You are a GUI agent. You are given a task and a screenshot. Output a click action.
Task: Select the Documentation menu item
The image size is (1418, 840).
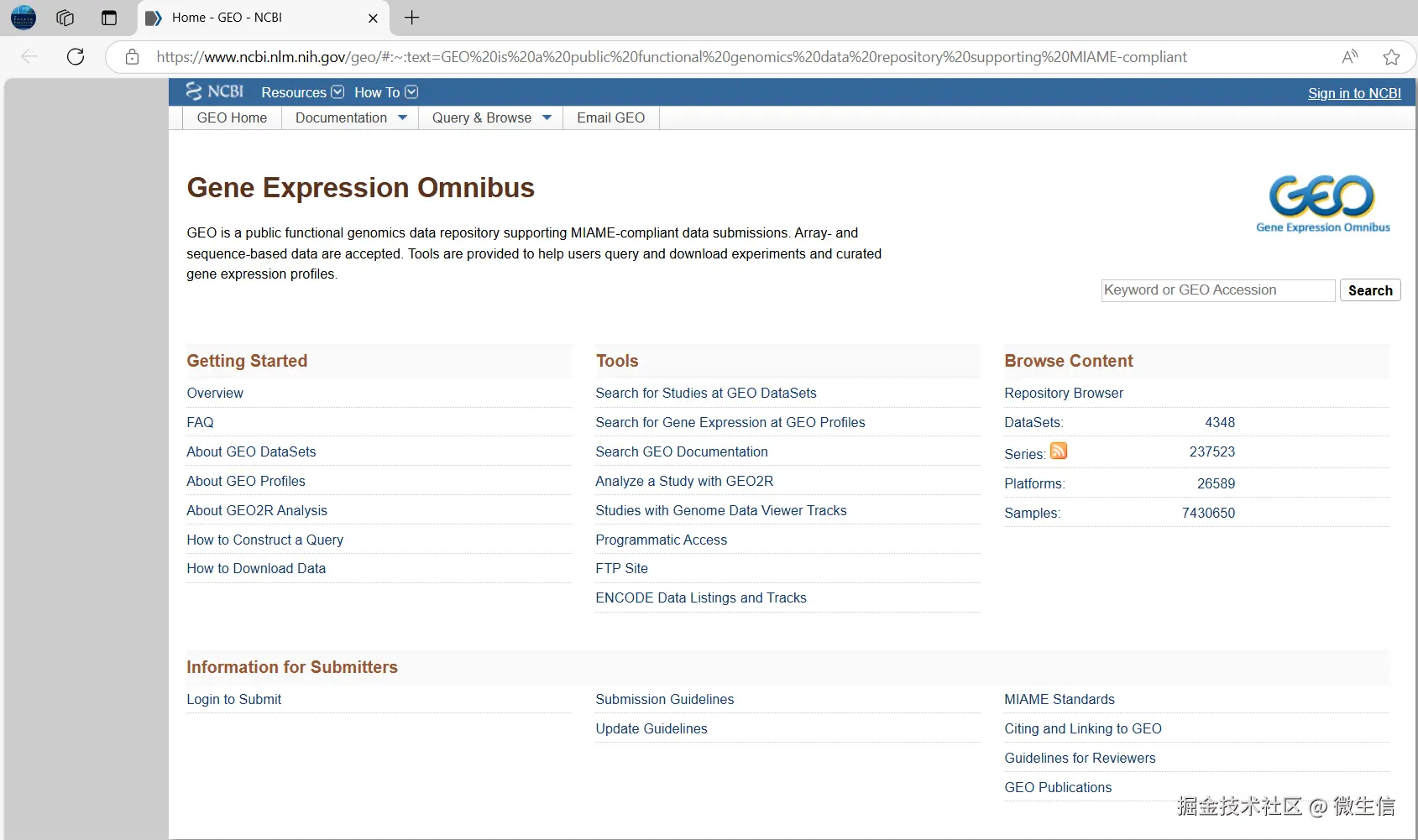coord(341,118)
